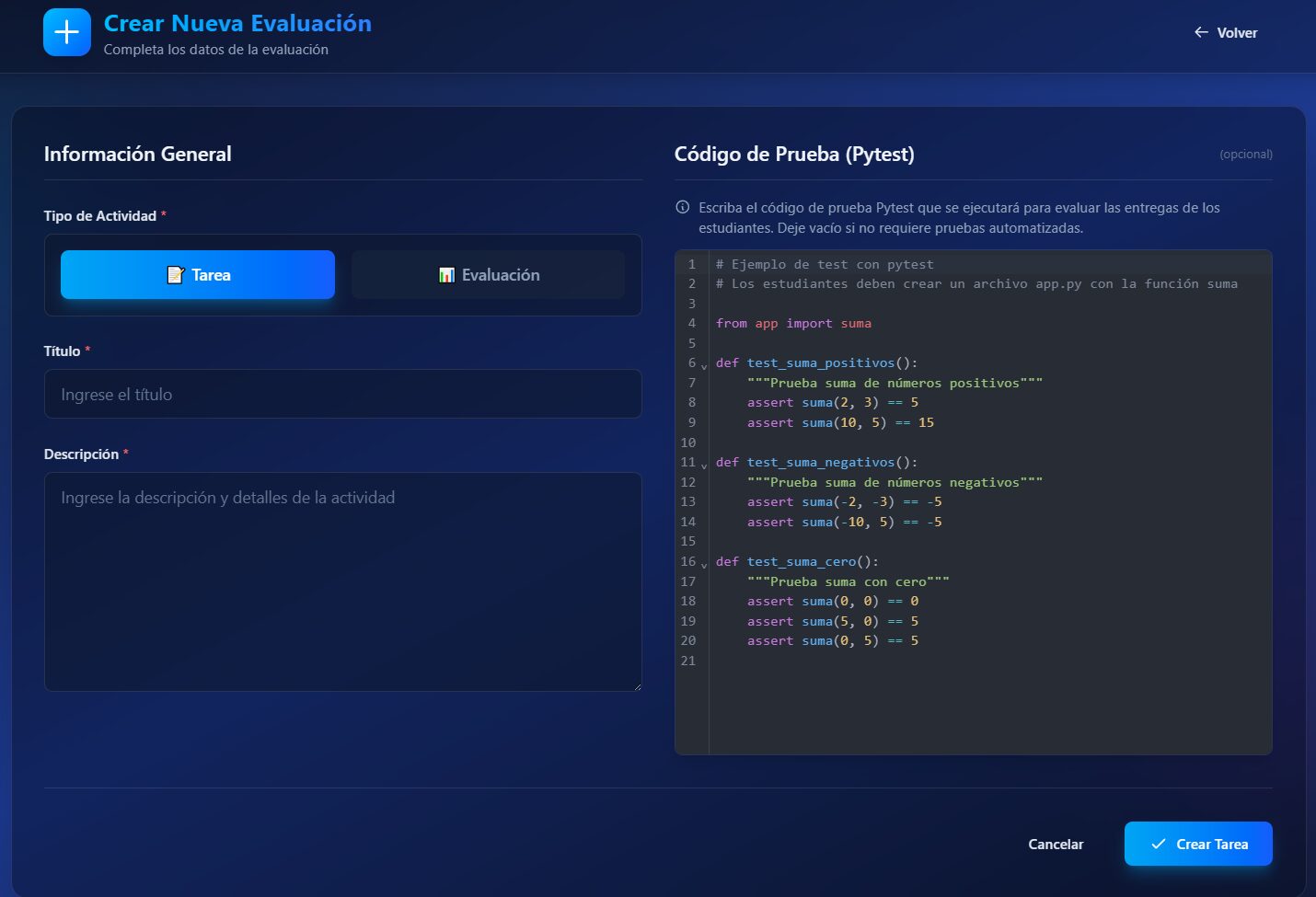Focus the Título input field
Image resolution: width=1316 pixels, height=897 pixels.
342,395
